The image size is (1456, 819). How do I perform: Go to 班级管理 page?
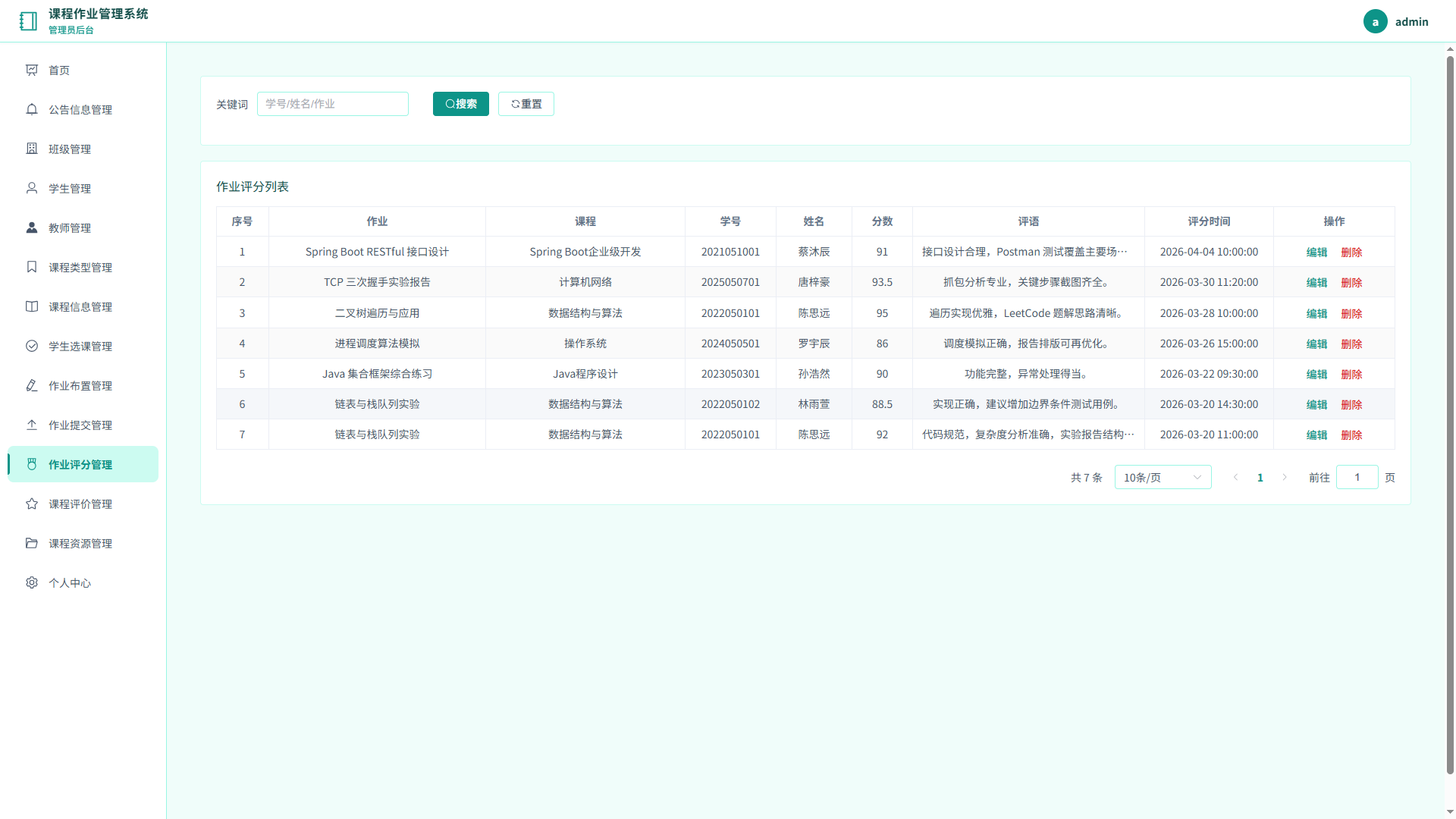(x=83, y=149)
